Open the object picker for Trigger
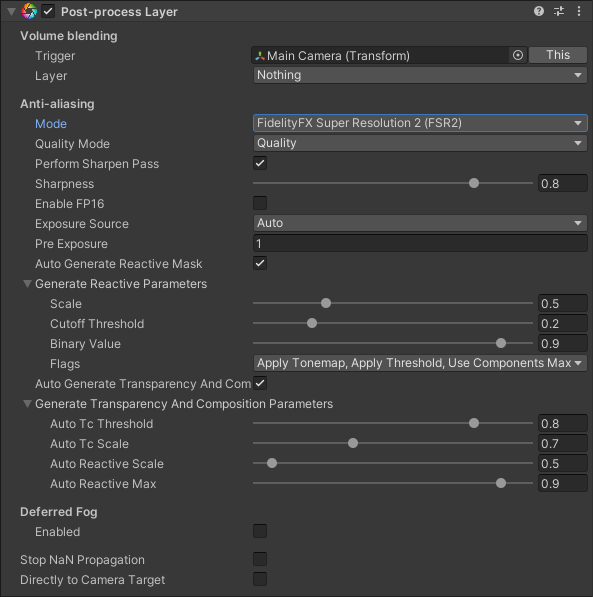593x597 pixels. 518,55
